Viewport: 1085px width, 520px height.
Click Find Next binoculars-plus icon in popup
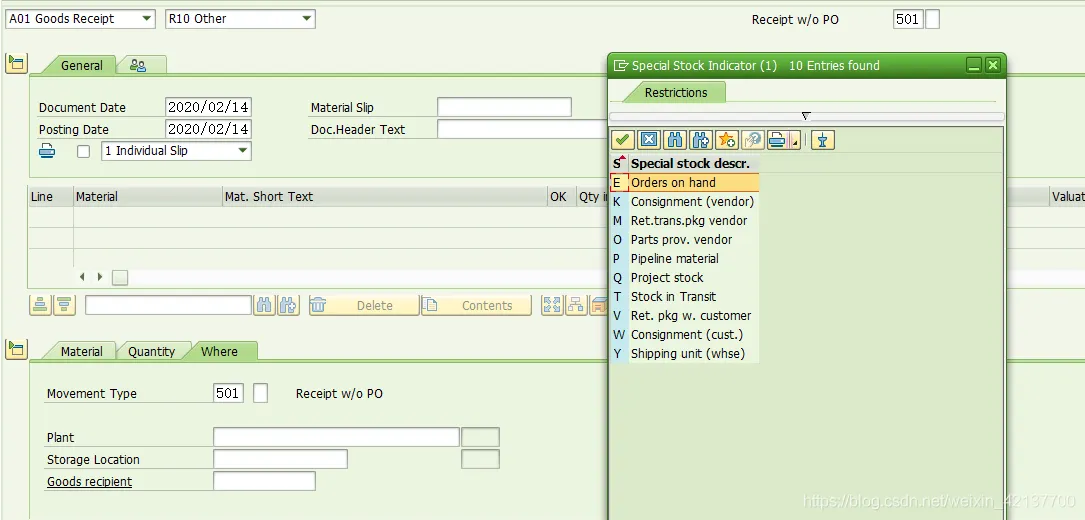pyautogui.click(x=700, y=140)
